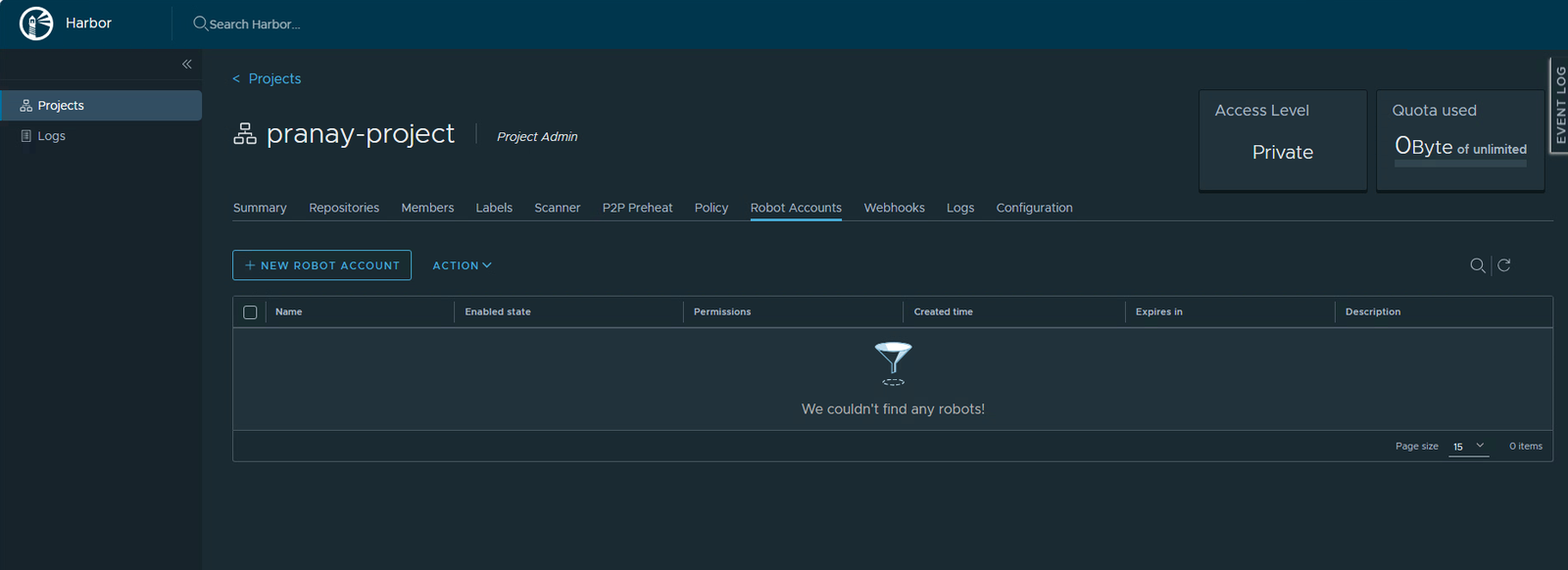Click the 'Project Admin' role label

pos(537,136)
